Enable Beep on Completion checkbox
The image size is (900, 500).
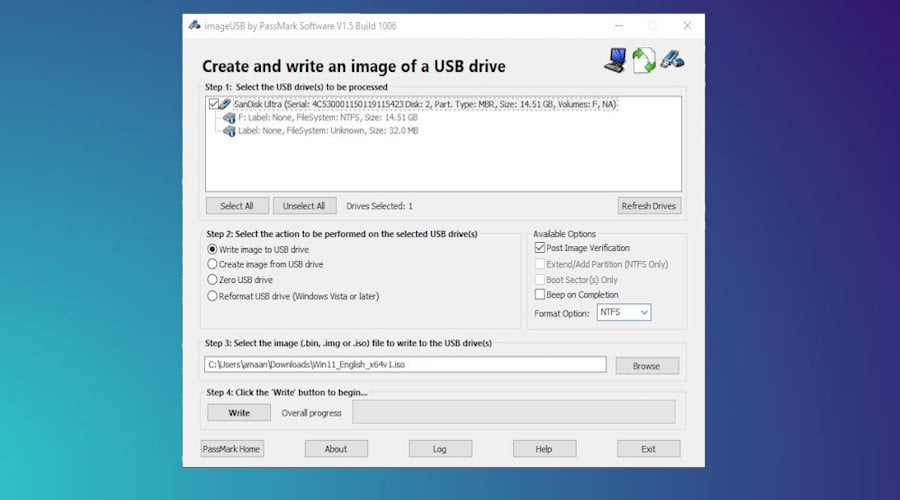tap(540, 294)
